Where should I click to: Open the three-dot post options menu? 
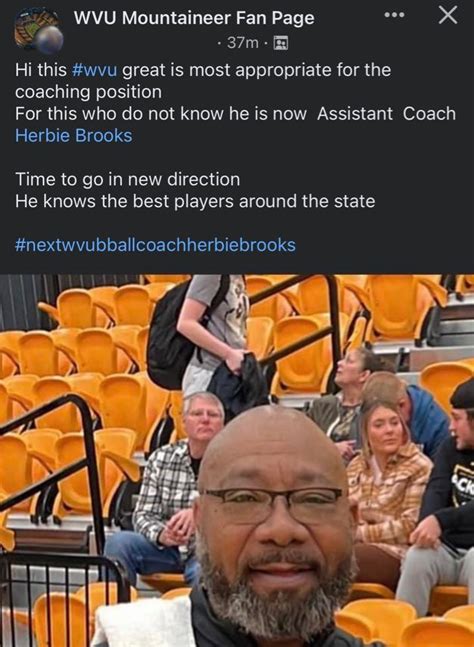coord(394,15)
